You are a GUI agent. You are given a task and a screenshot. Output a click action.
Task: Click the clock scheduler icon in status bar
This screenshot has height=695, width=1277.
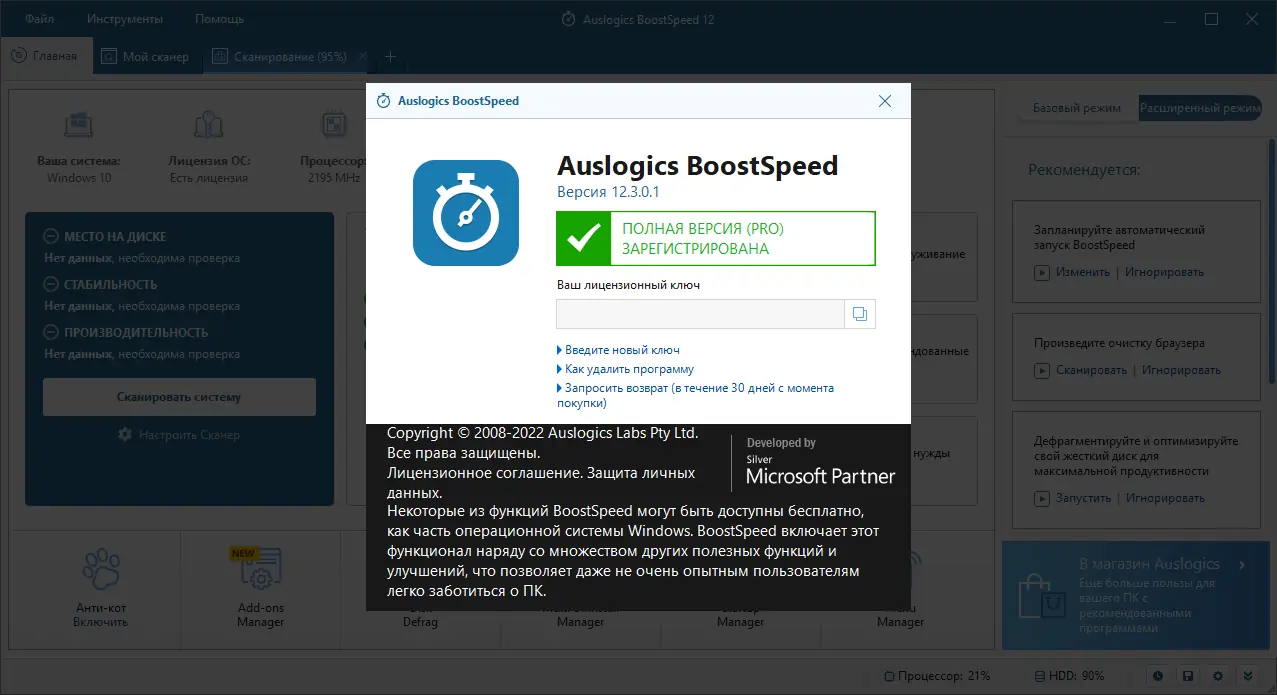pyautogui.click(x=1158, y=676)
